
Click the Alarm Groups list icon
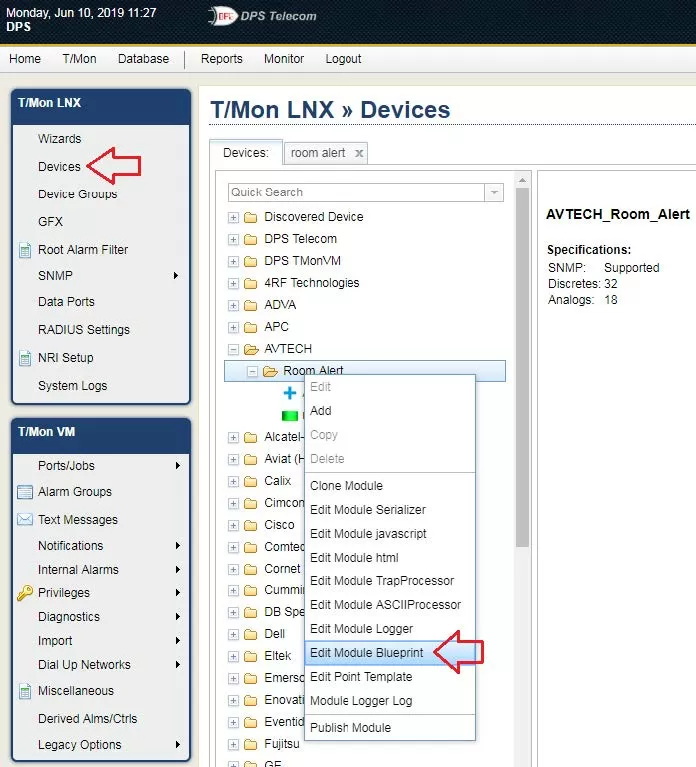[25, 492]
